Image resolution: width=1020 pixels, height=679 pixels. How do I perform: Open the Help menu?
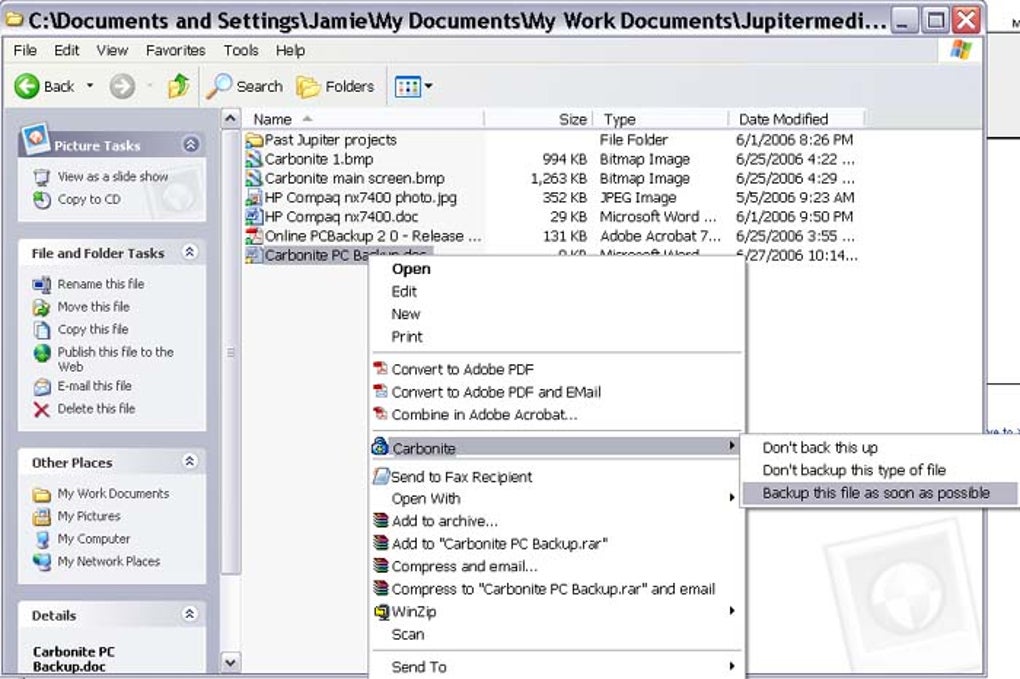tap(290, 50)
